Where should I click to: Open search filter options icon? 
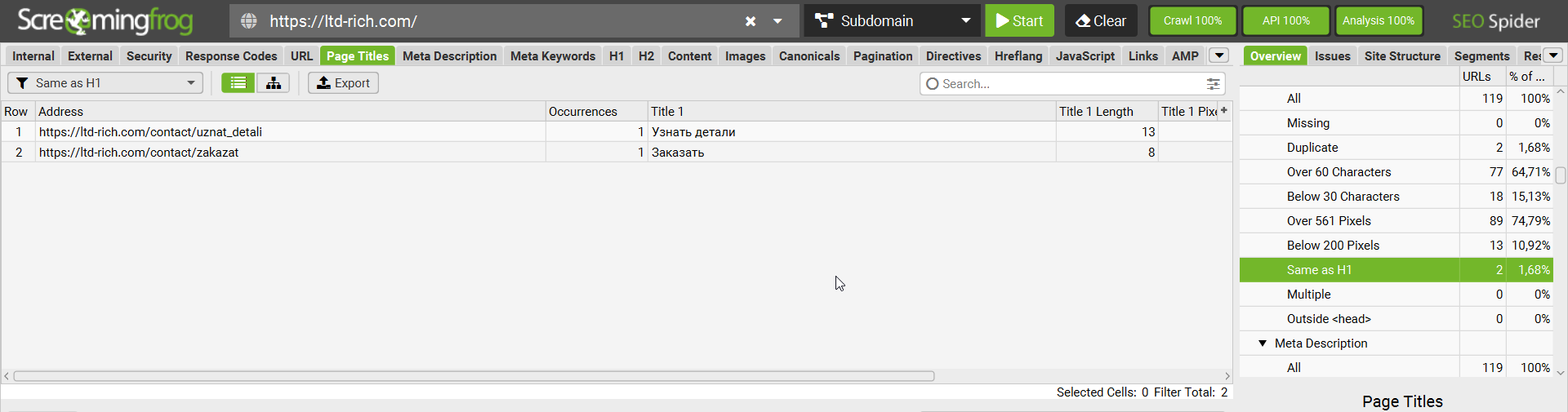(1213, 84)
